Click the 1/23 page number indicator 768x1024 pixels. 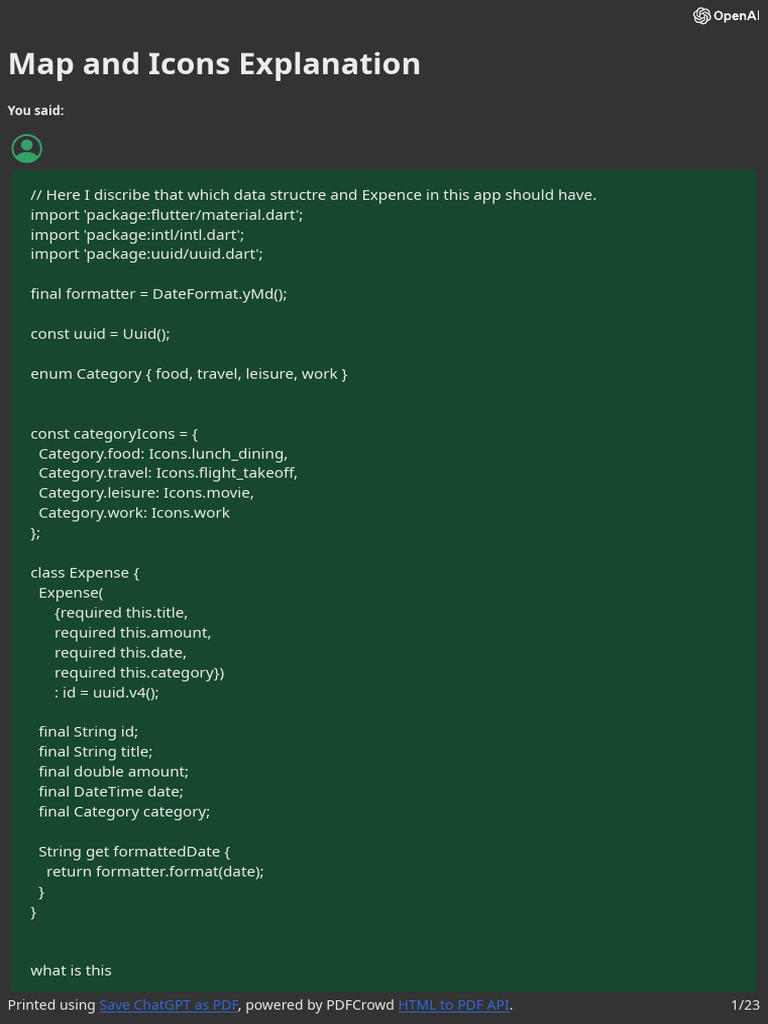(x=745, y=1004)
